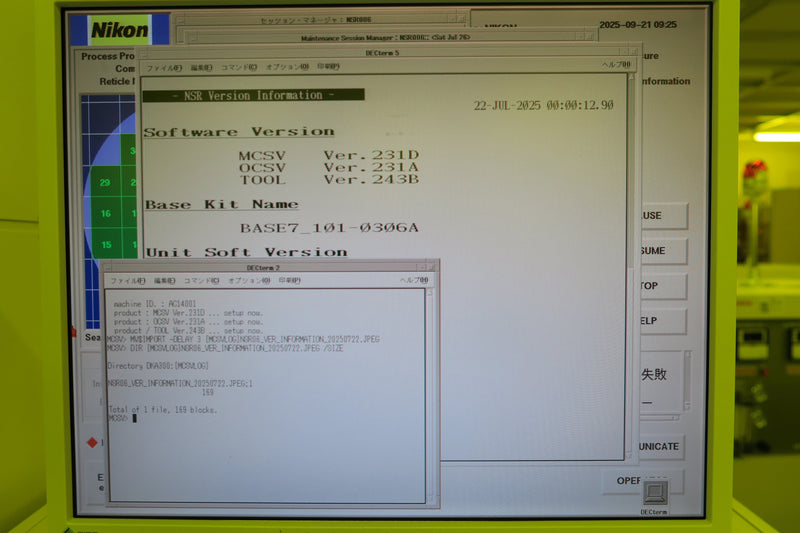Click the partially hidden SUME button

[x=663, y=250]
